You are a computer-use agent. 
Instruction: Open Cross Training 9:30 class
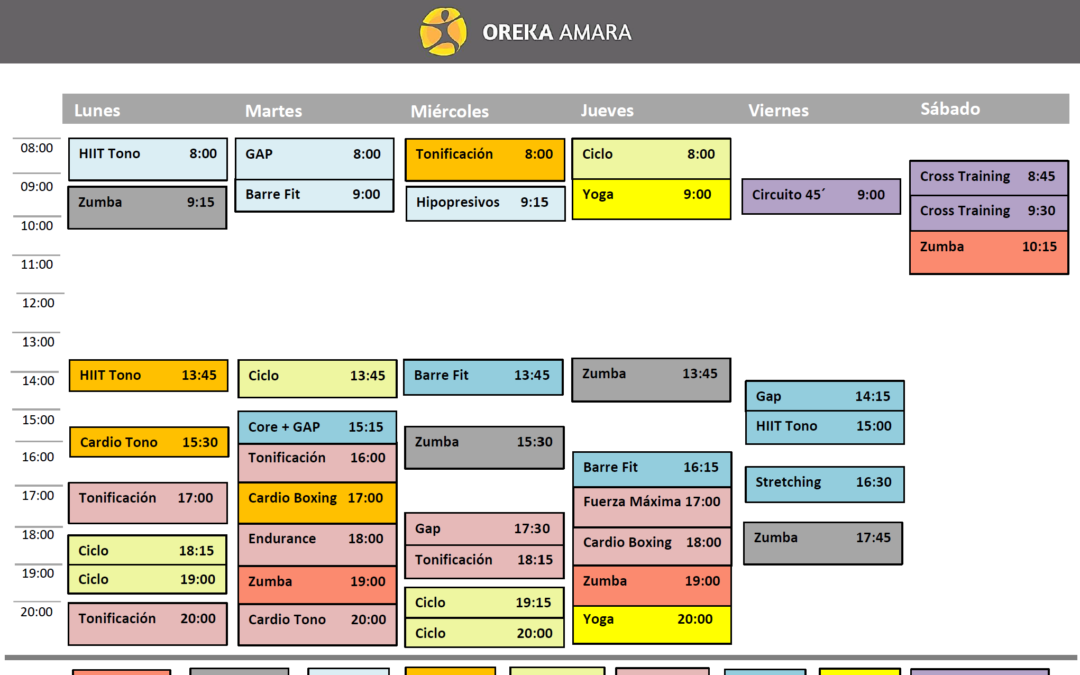tap(989, 214)
